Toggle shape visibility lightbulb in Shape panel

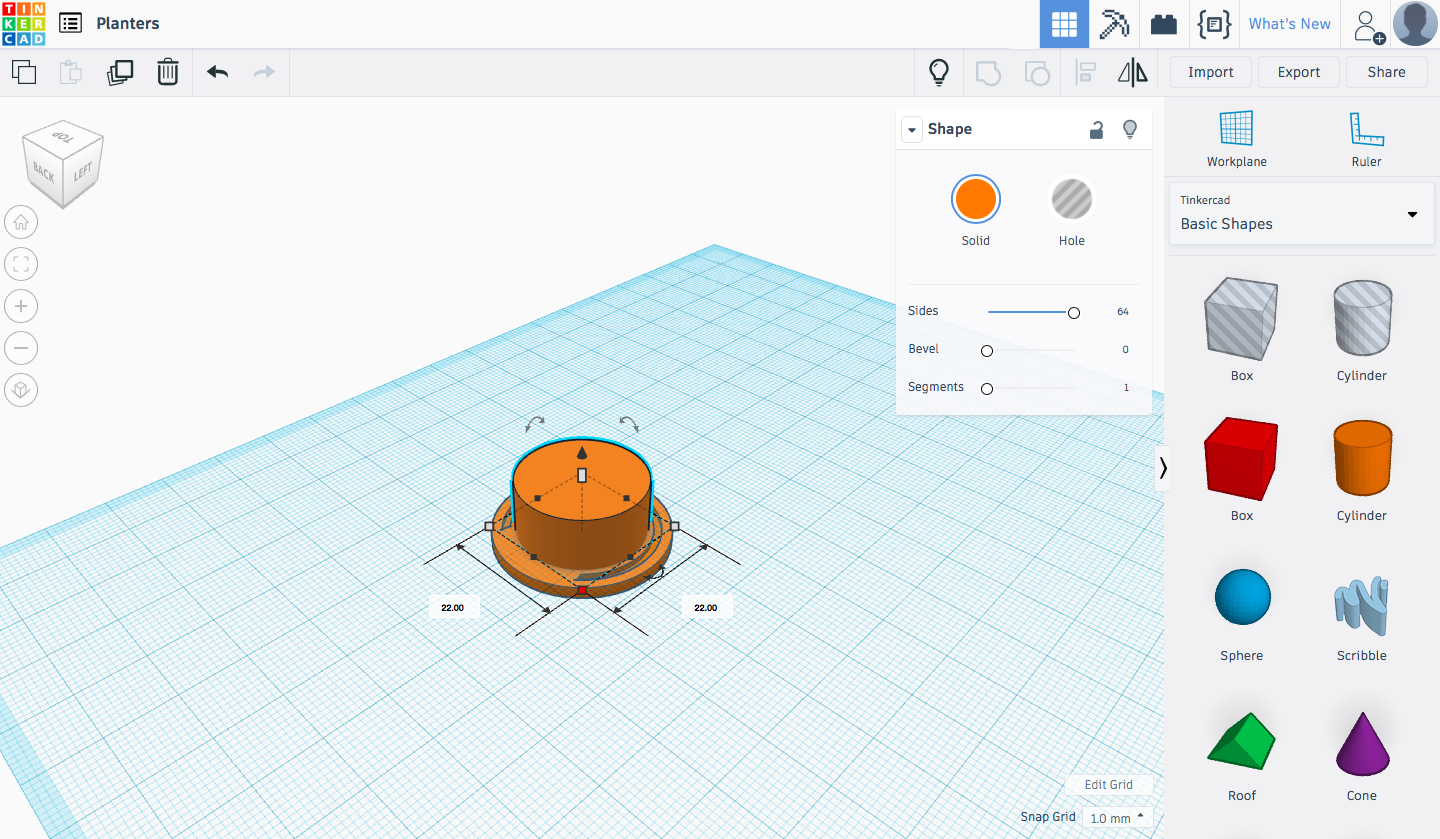(x=1130, y=129)
